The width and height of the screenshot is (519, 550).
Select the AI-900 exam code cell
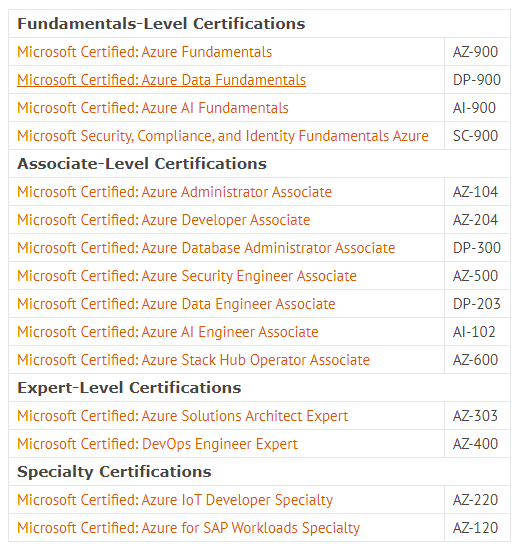pyautogui.click(x=477, y=108)
